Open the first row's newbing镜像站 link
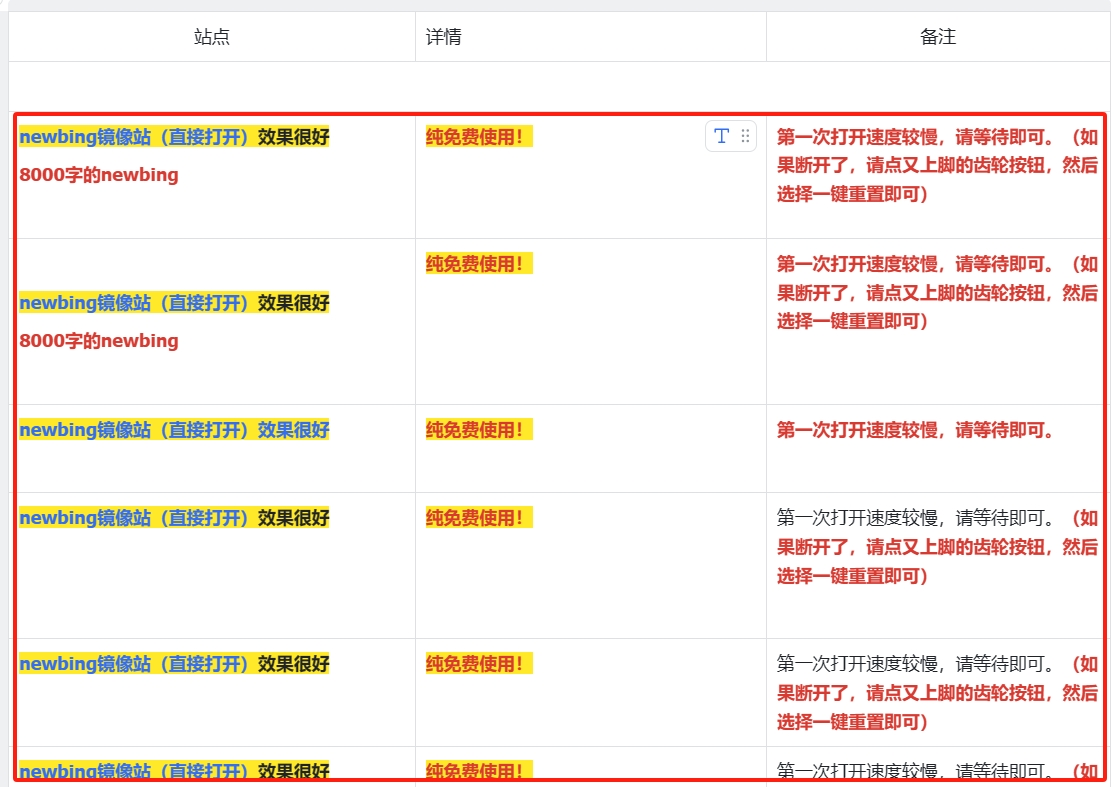Image resolution: width=1115 pixels, height=787 pixels. (x=134, y=137)
